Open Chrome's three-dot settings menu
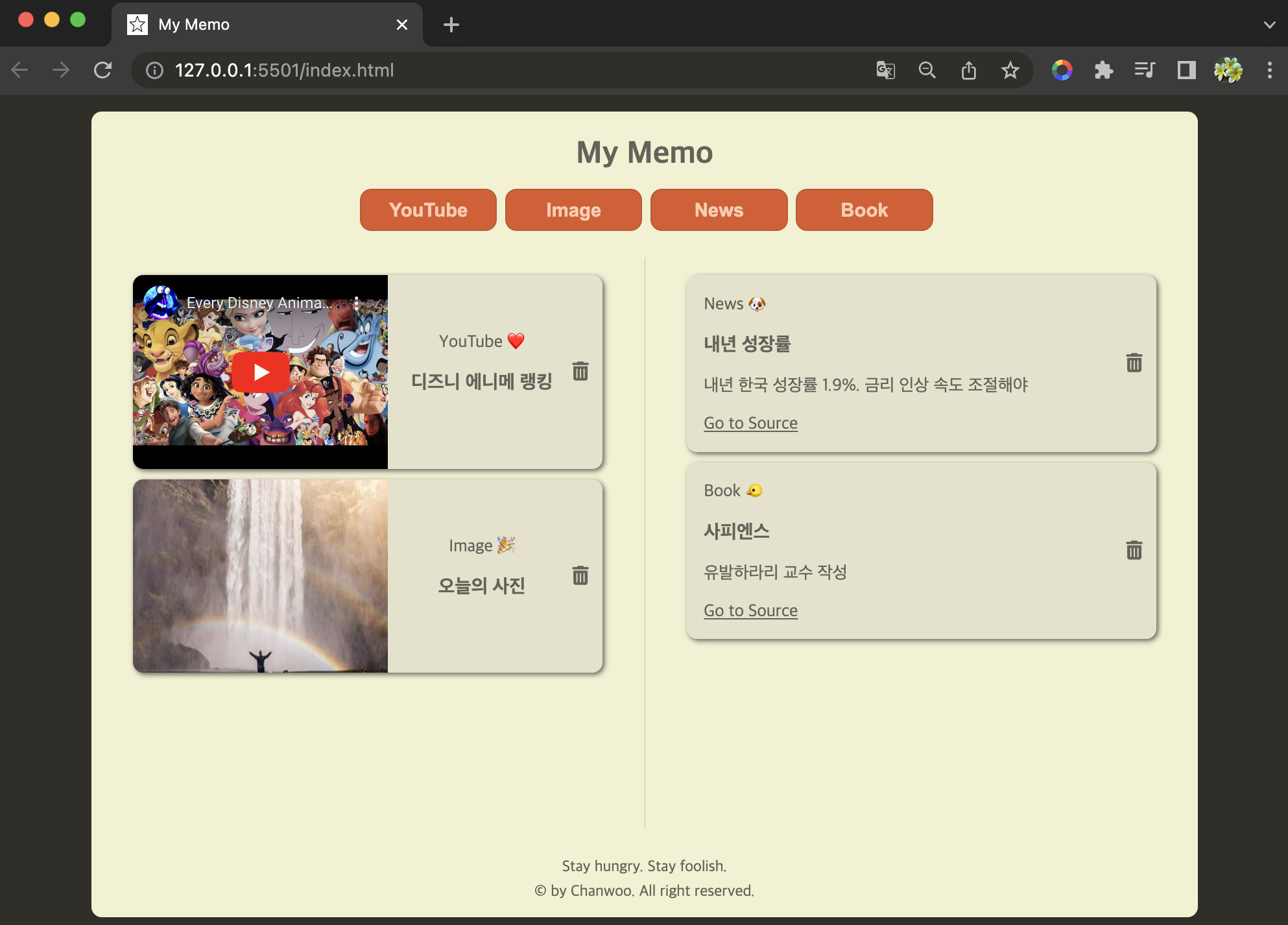Screen dimensions: 1288x925 [1269, 70]
